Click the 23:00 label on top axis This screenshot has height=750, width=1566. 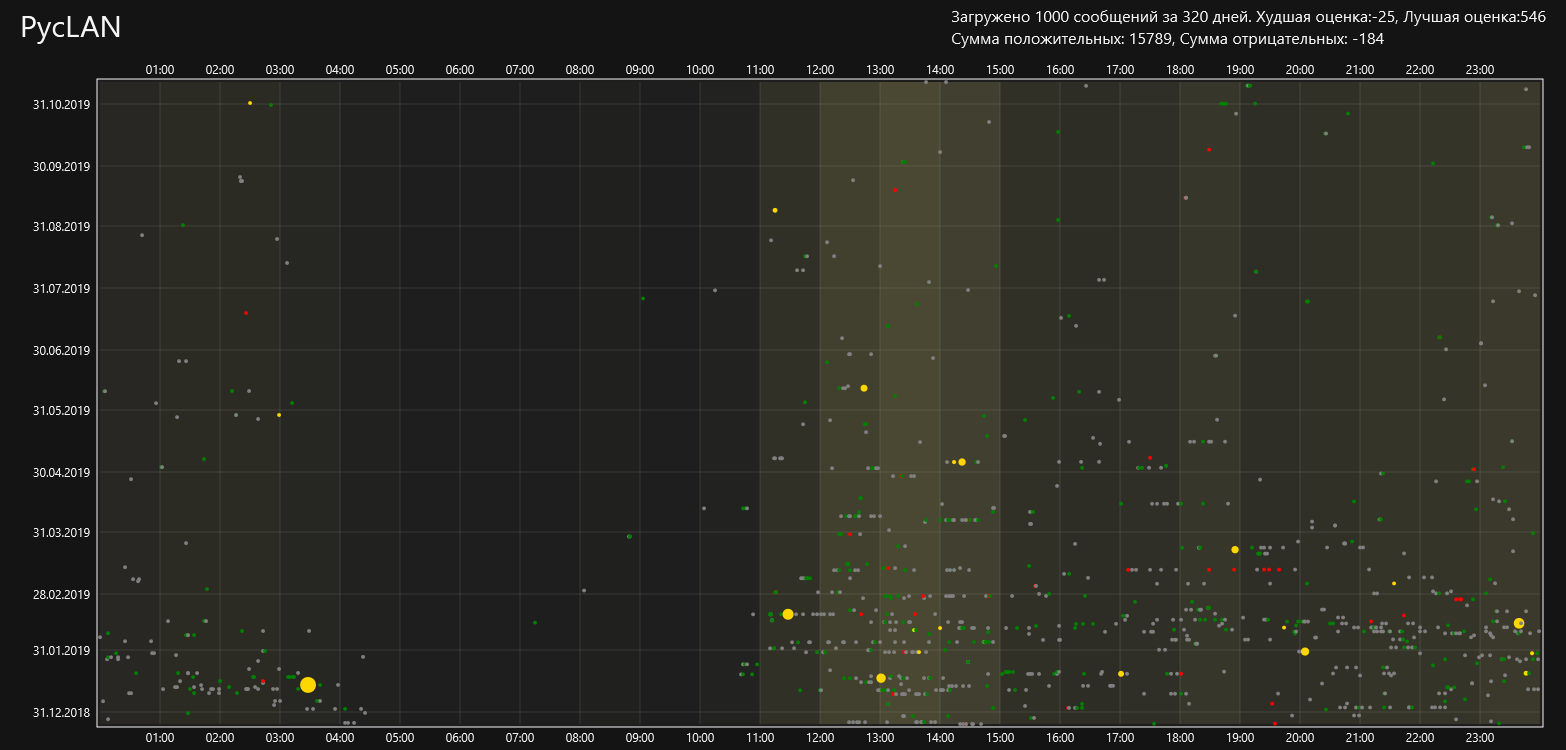[1480, 70]
